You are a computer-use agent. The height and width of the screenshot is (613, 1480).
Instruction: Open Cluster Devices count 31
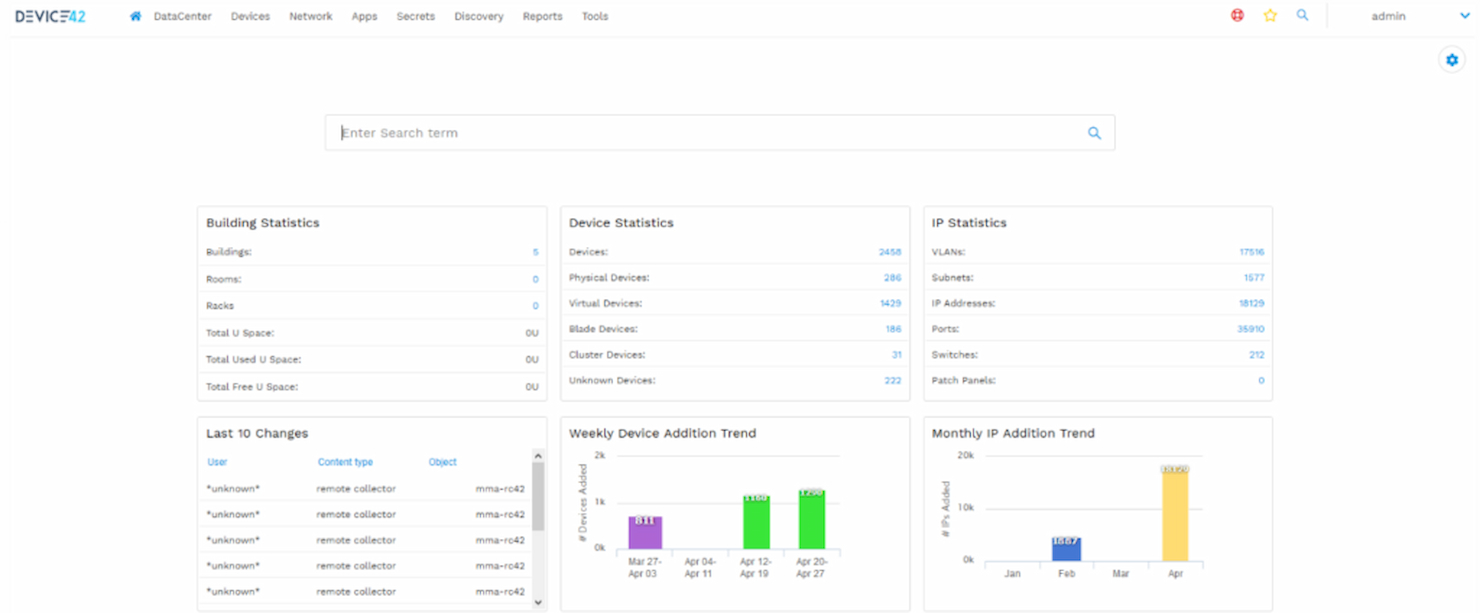(x=896, y=355)
